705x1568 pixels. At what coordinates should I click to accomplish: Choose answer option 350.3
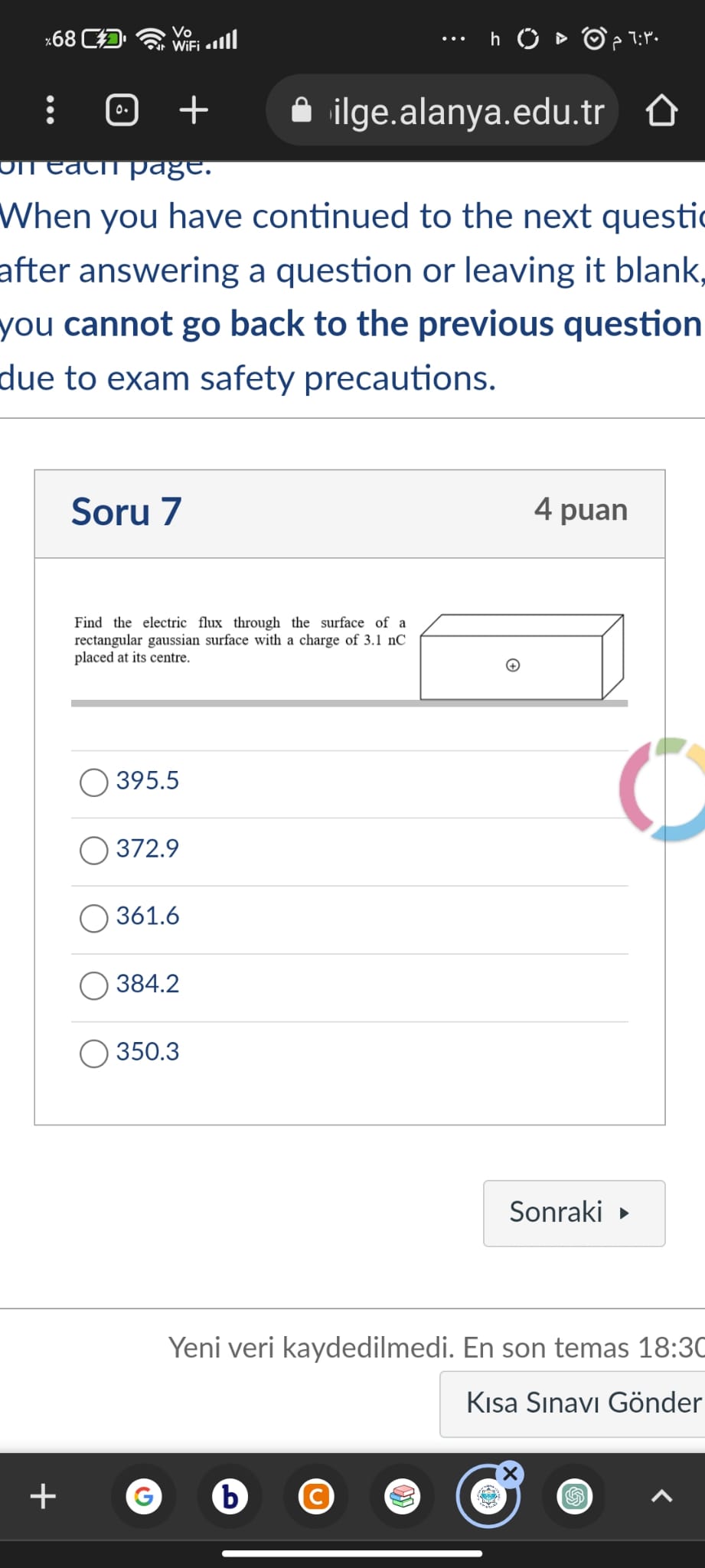[x=93, y=1053]
